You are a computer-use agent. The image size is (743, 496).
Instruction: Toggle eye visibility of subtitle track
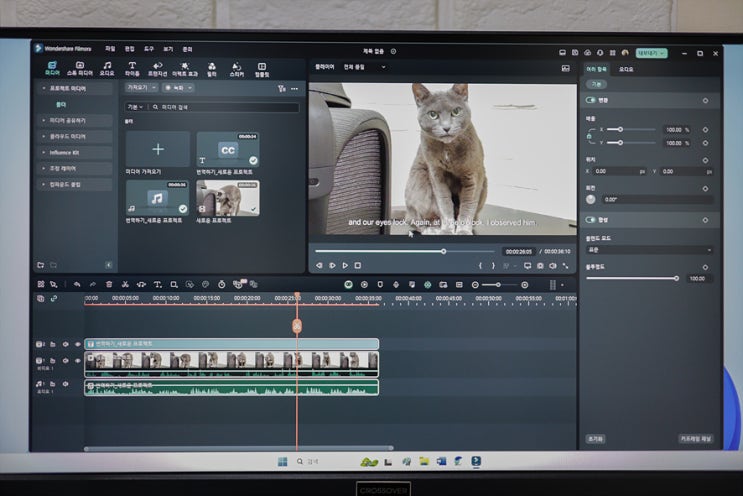click(77, 344)
